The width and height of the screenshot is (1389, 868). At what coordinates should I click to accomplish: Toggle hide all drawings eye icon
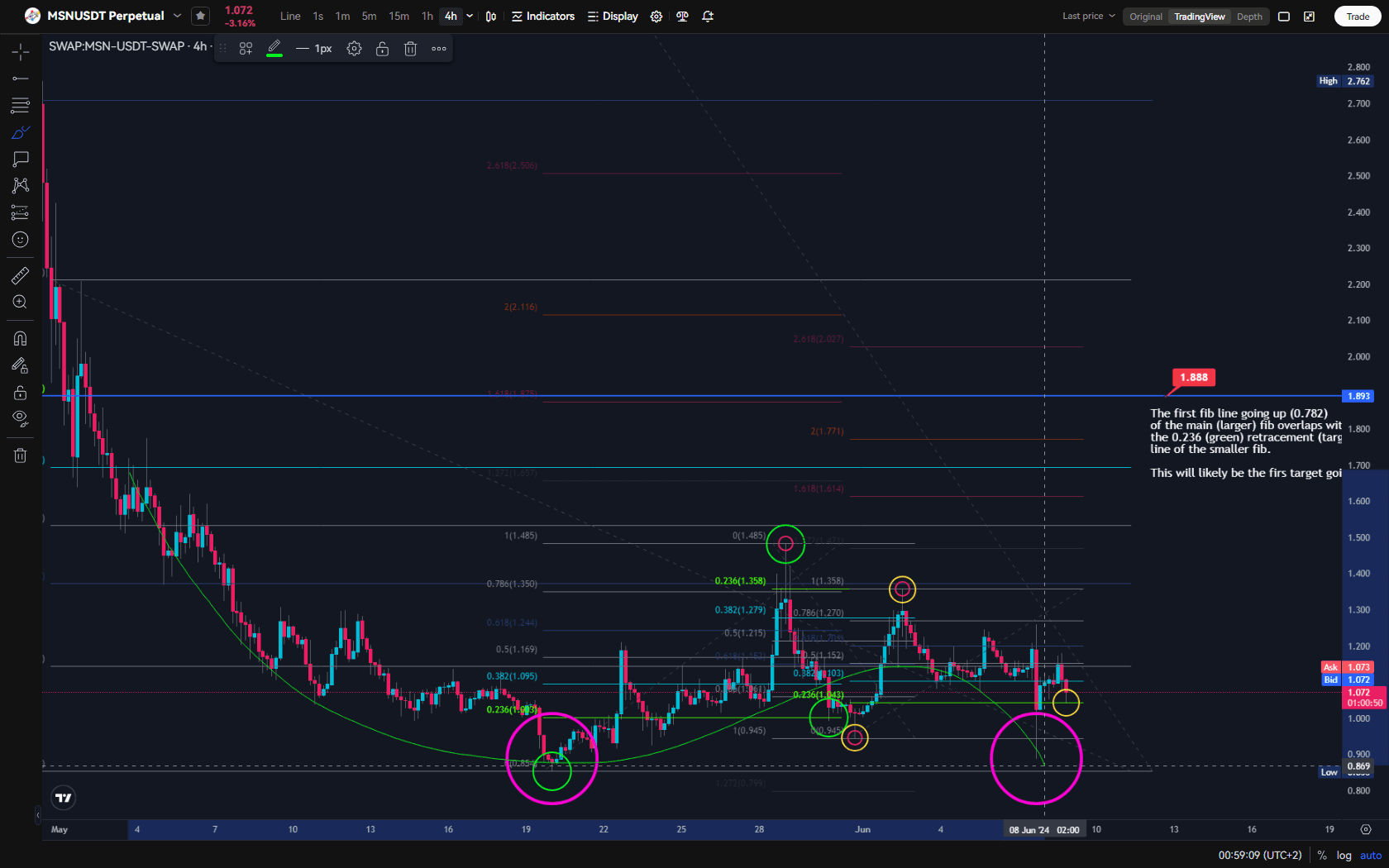pos(21,418)
